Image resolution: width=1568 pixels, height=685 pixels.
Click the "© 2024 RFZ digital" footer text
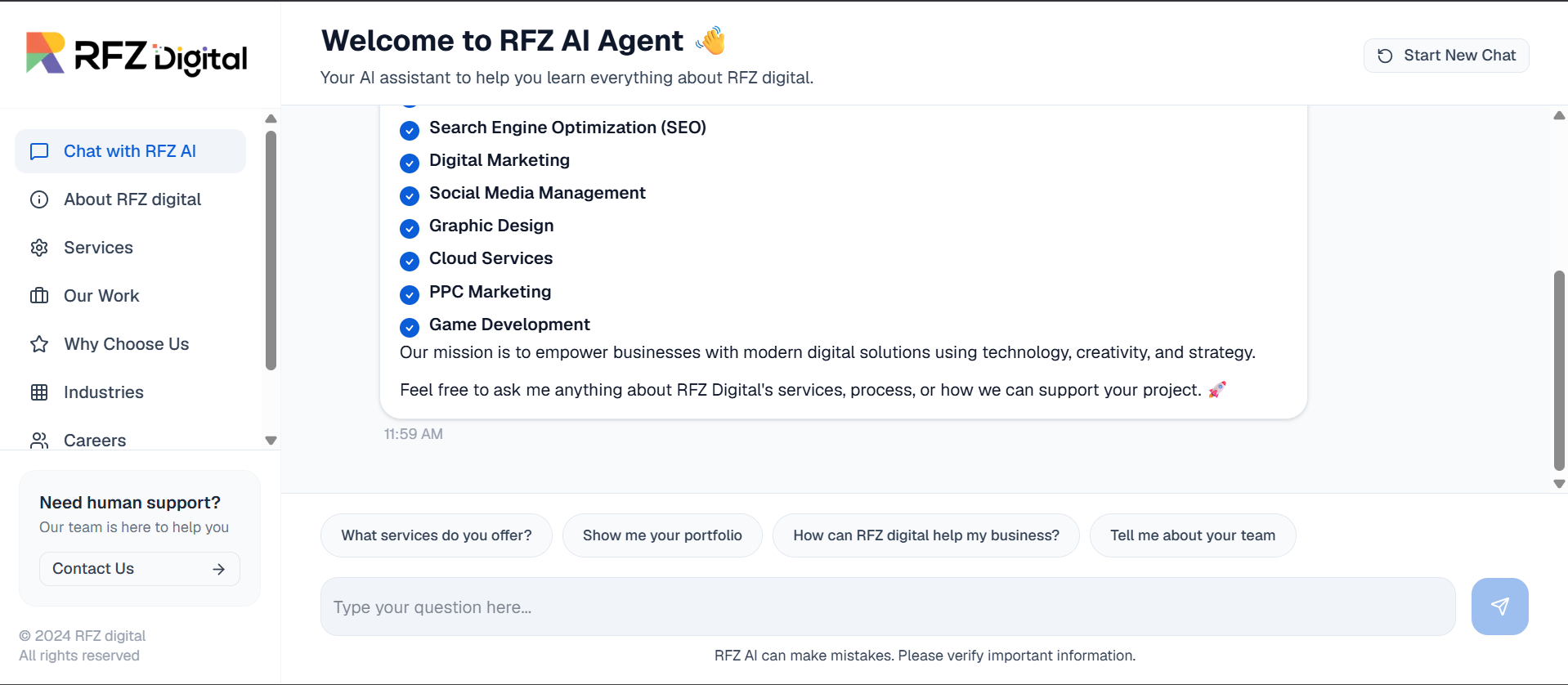pyautogui.click(x=83, y=636)
